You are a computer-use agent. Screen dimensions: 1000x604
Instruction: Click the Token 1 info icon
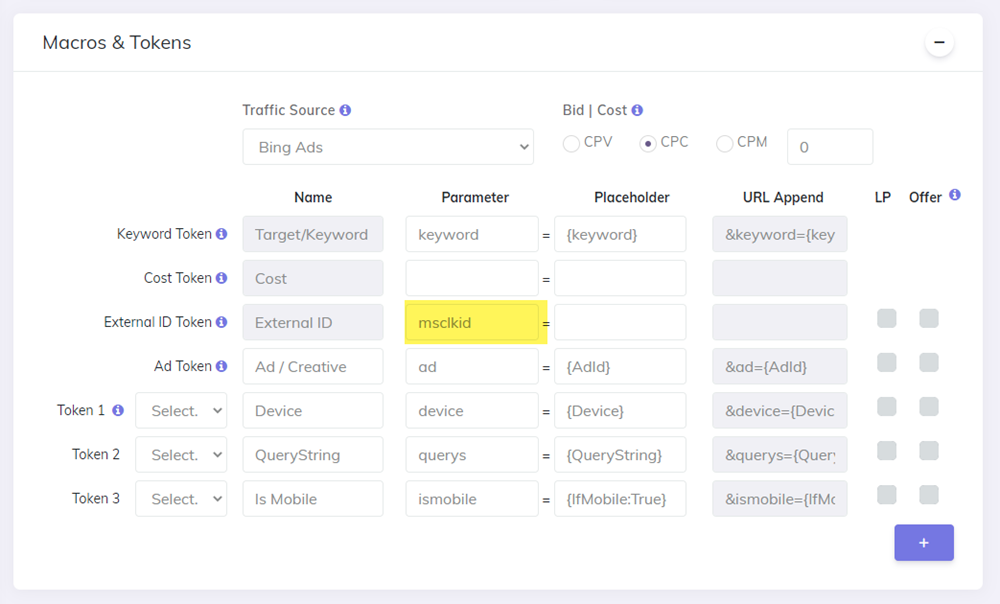[x=117, y=409]
